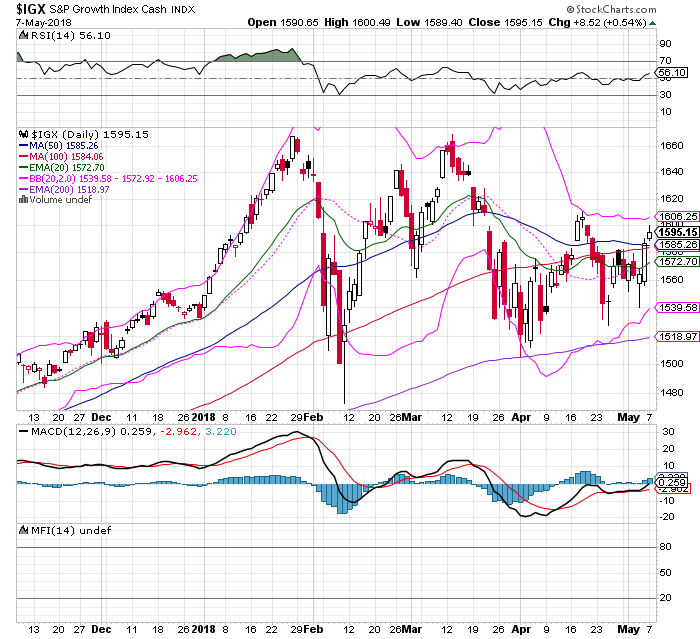The height and width of the screenshot is (639, 700).
Task: Click the EMA(200) 1518.97 legend entry
Action: (64, 189)
